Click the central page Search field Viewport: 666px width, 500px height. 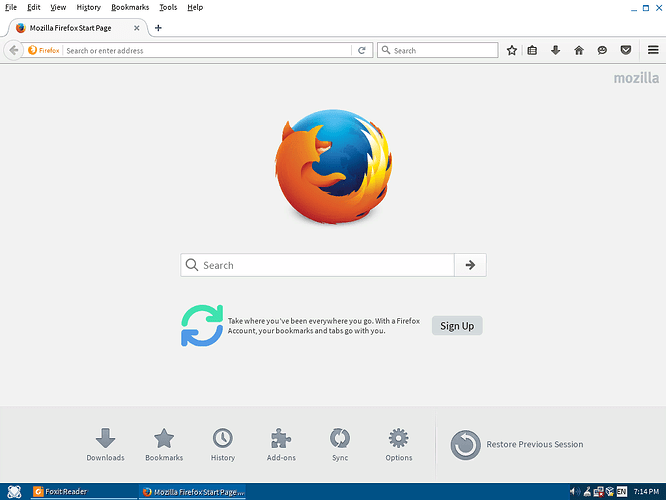tap(317, 265)
